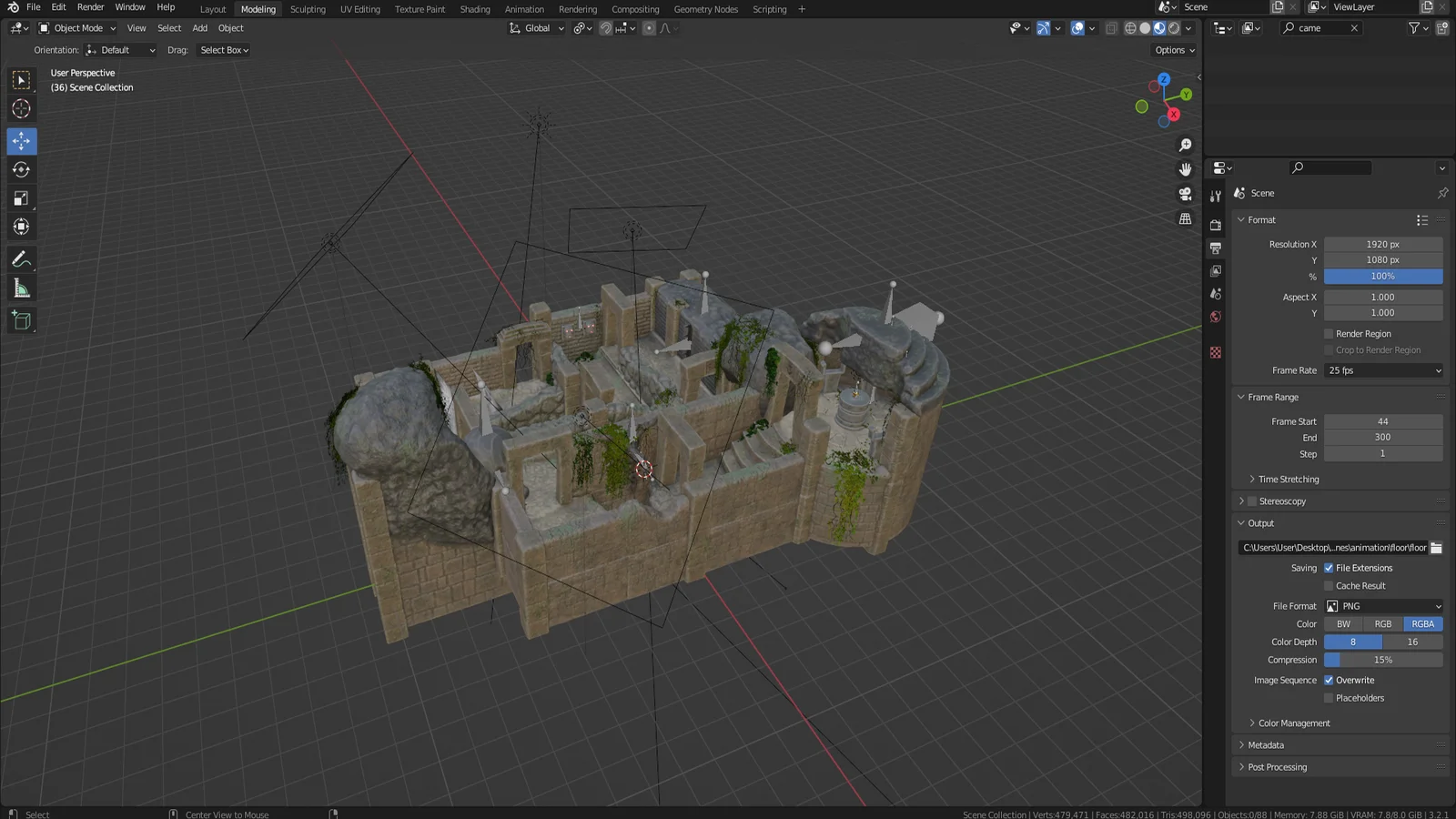Select the Move tool in toolbar
The height and width of the screenshot is (819, 1456).
tap(21, 141)
